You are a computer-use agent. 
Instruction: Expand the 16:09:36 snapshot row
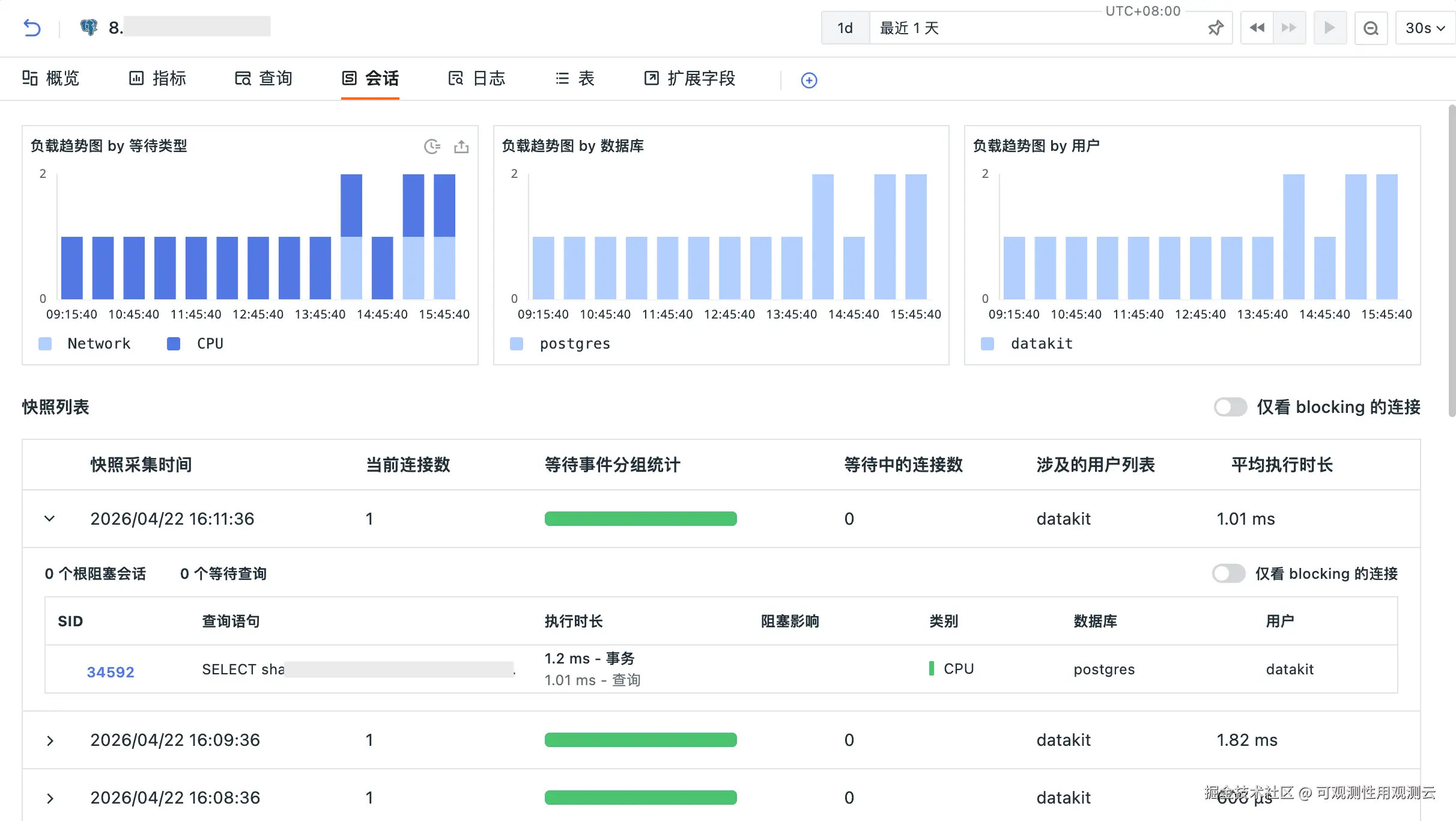point(50,740)
